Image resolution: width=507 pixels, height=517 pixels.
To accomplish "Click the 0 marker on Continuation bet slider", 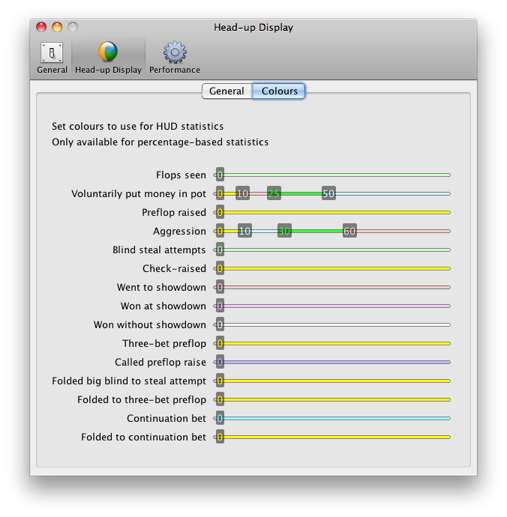I will point(220,418).
